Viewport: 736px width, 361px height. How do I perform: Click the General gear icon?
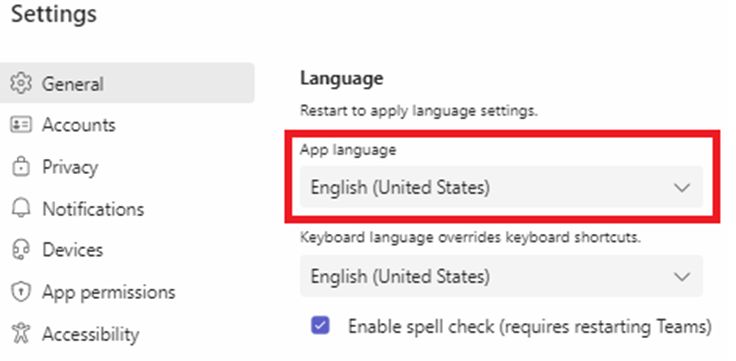point(21,84)
